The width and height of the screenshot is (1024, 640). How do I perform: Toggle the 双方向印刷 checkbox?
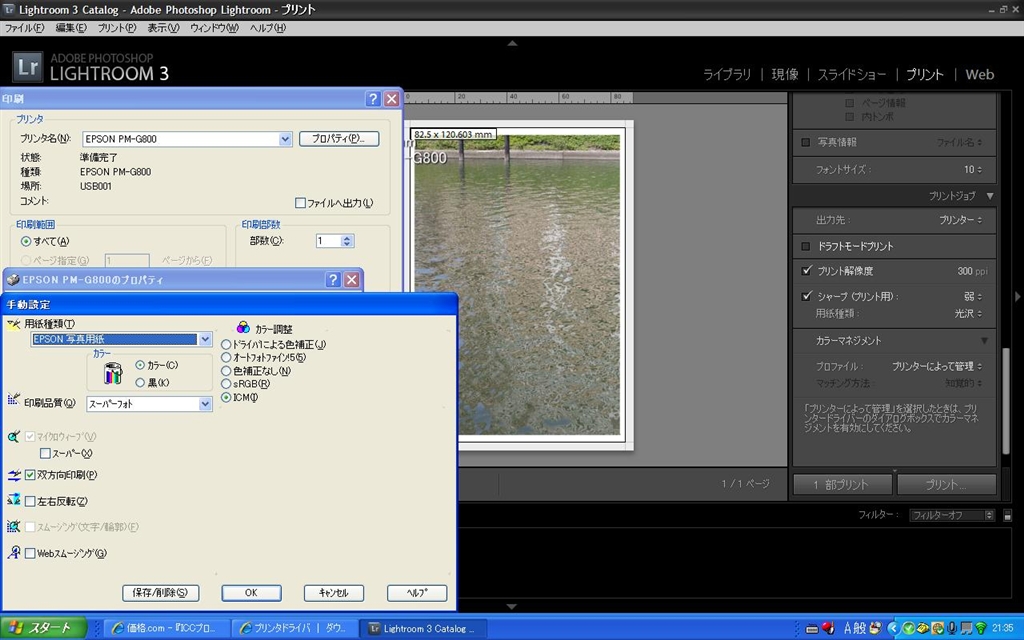(x=30, y=475)
